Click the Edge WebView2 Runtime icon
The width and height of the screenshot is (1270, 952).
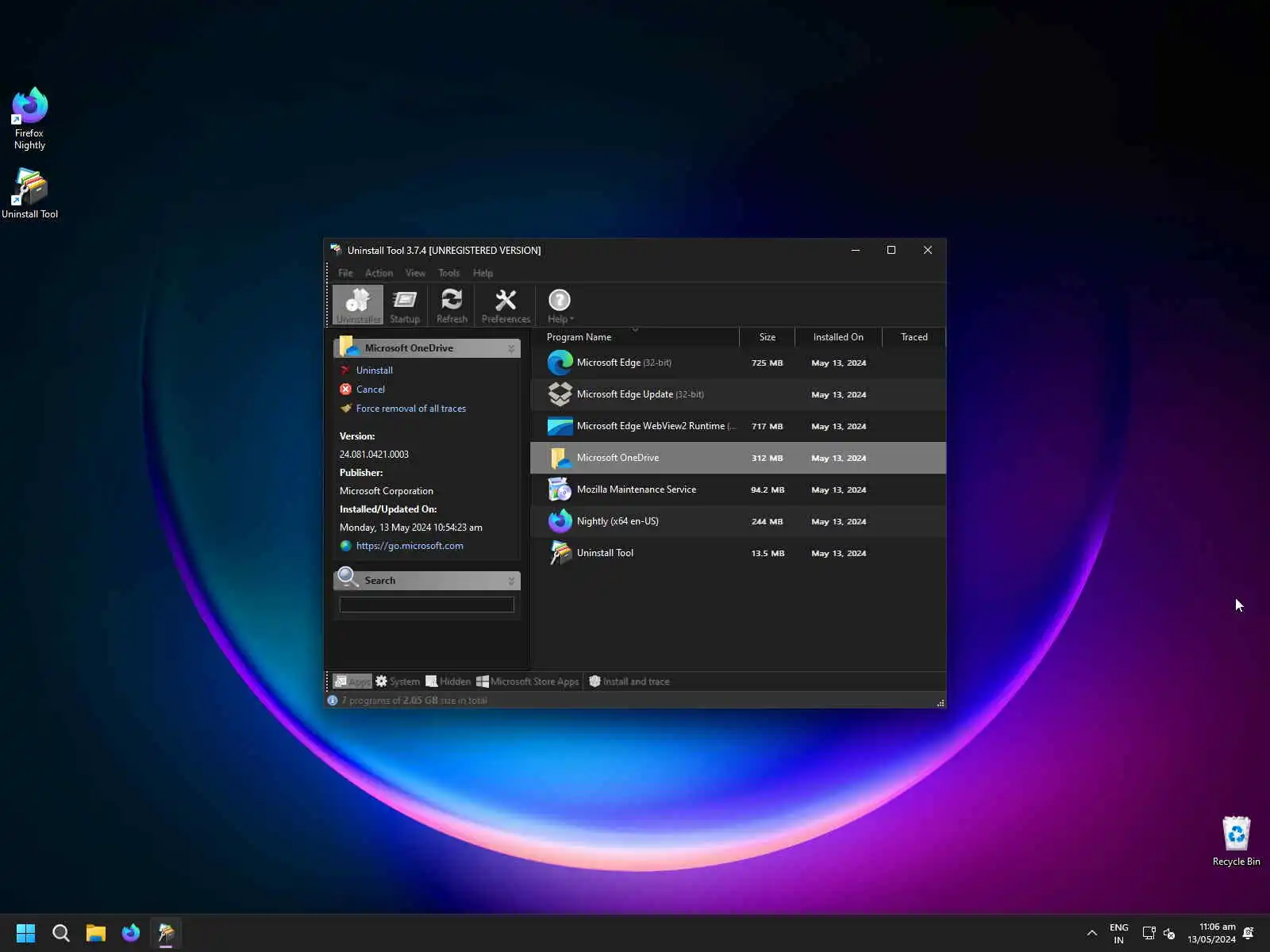pyautogui.click(x=560, y=426)
